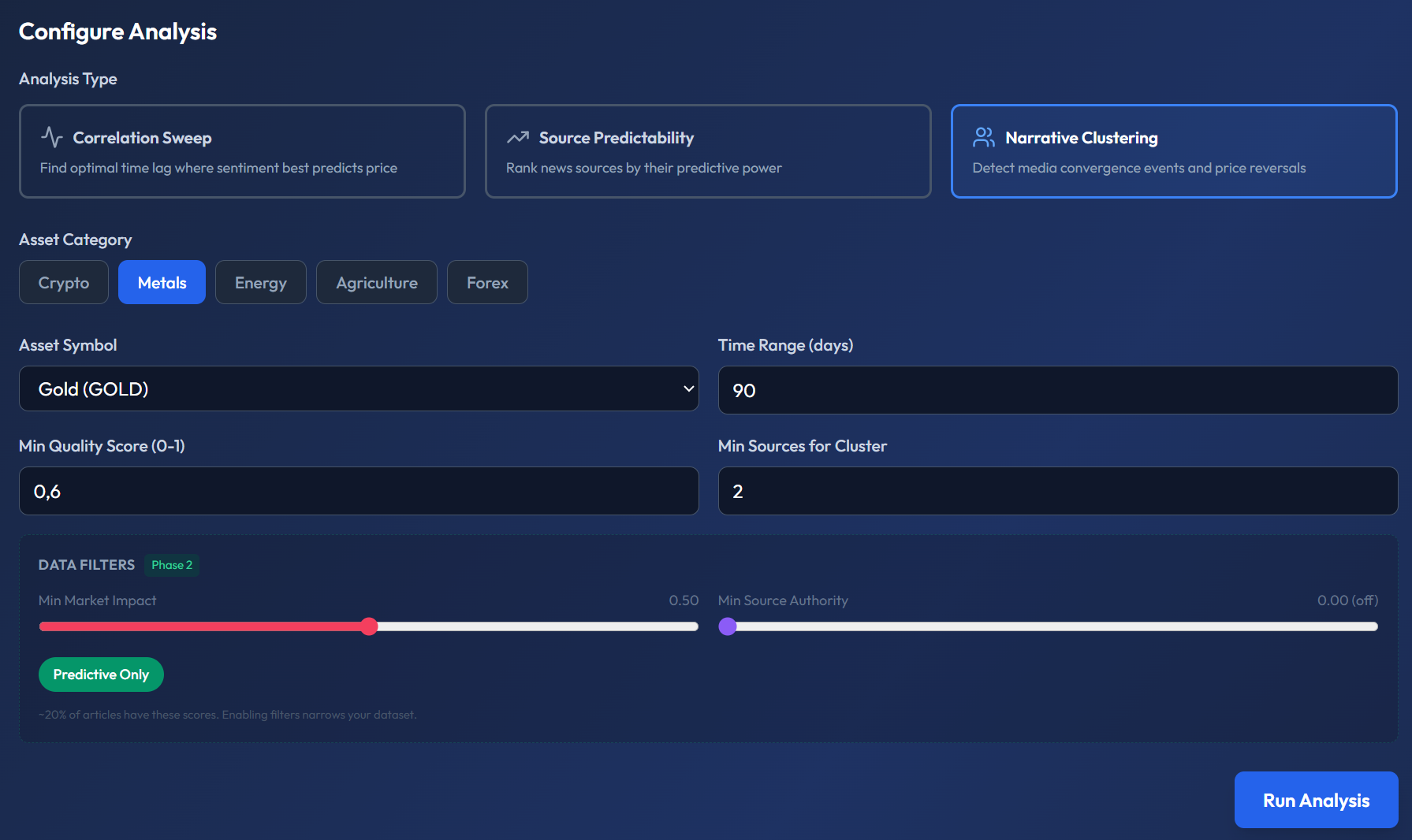Select the Crypto asset category

tap(63, 282)
